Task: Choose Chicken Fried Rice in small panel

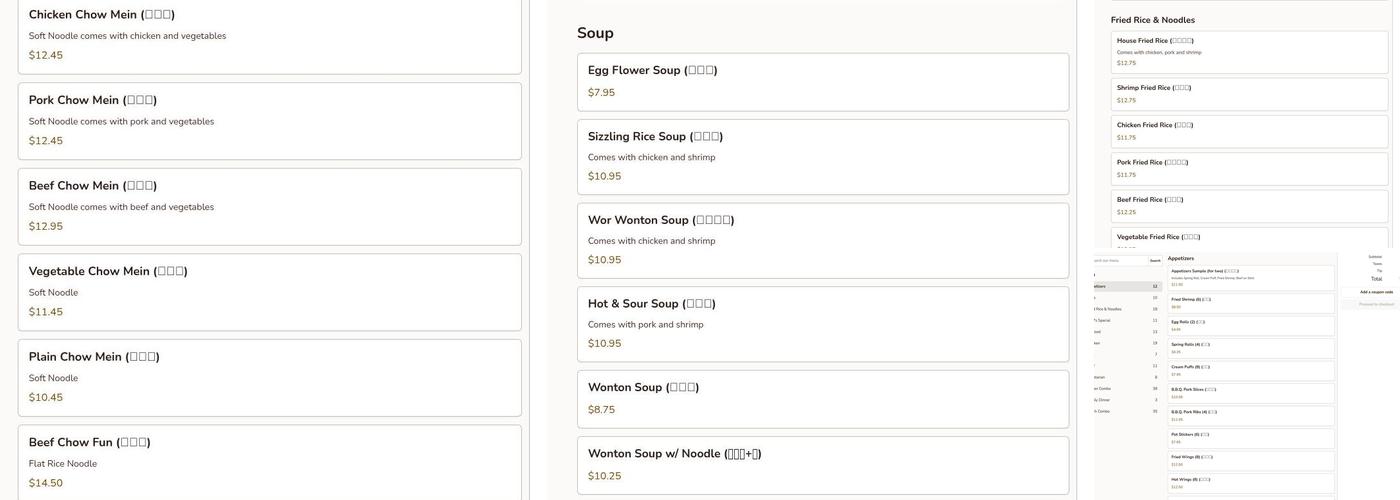Action: pyautogui.click(x=1249, y=131)
